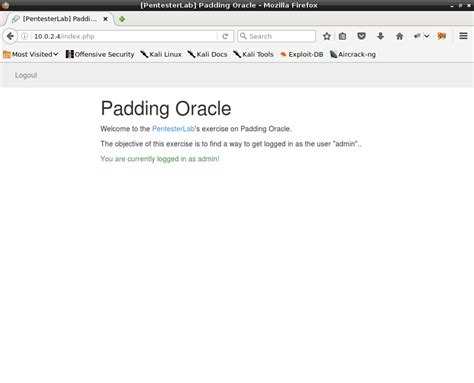Close the PentesterLab tab

click(105, 19)
